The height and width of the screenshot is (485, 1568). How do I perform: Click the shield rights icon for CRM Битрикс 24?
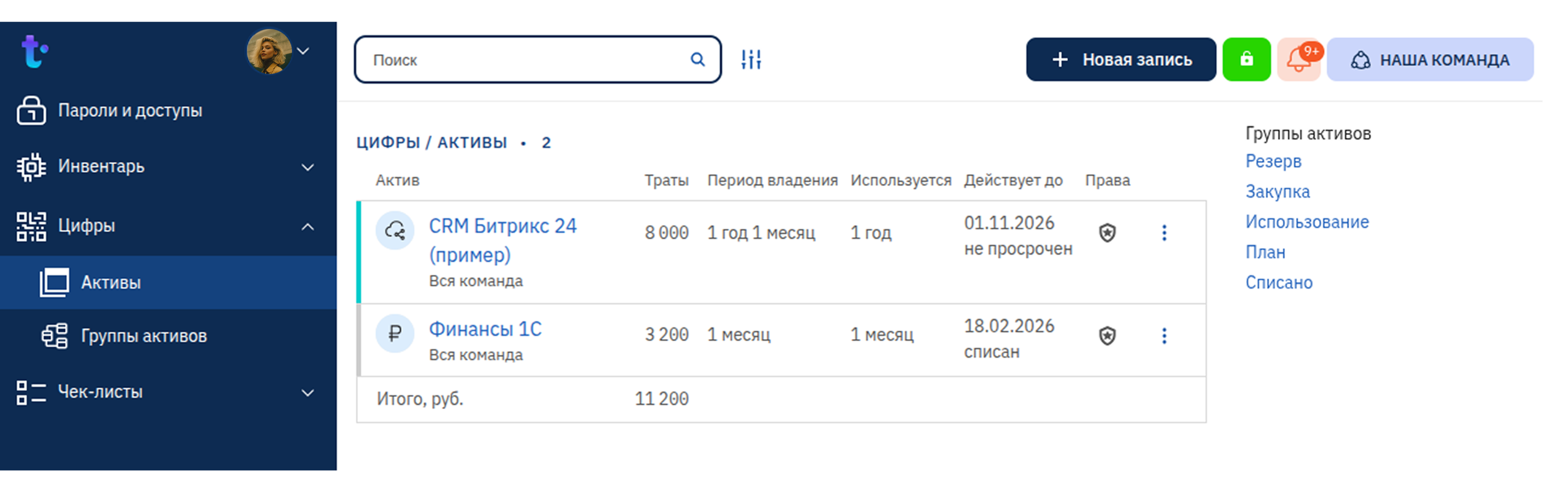[1106, 233]
